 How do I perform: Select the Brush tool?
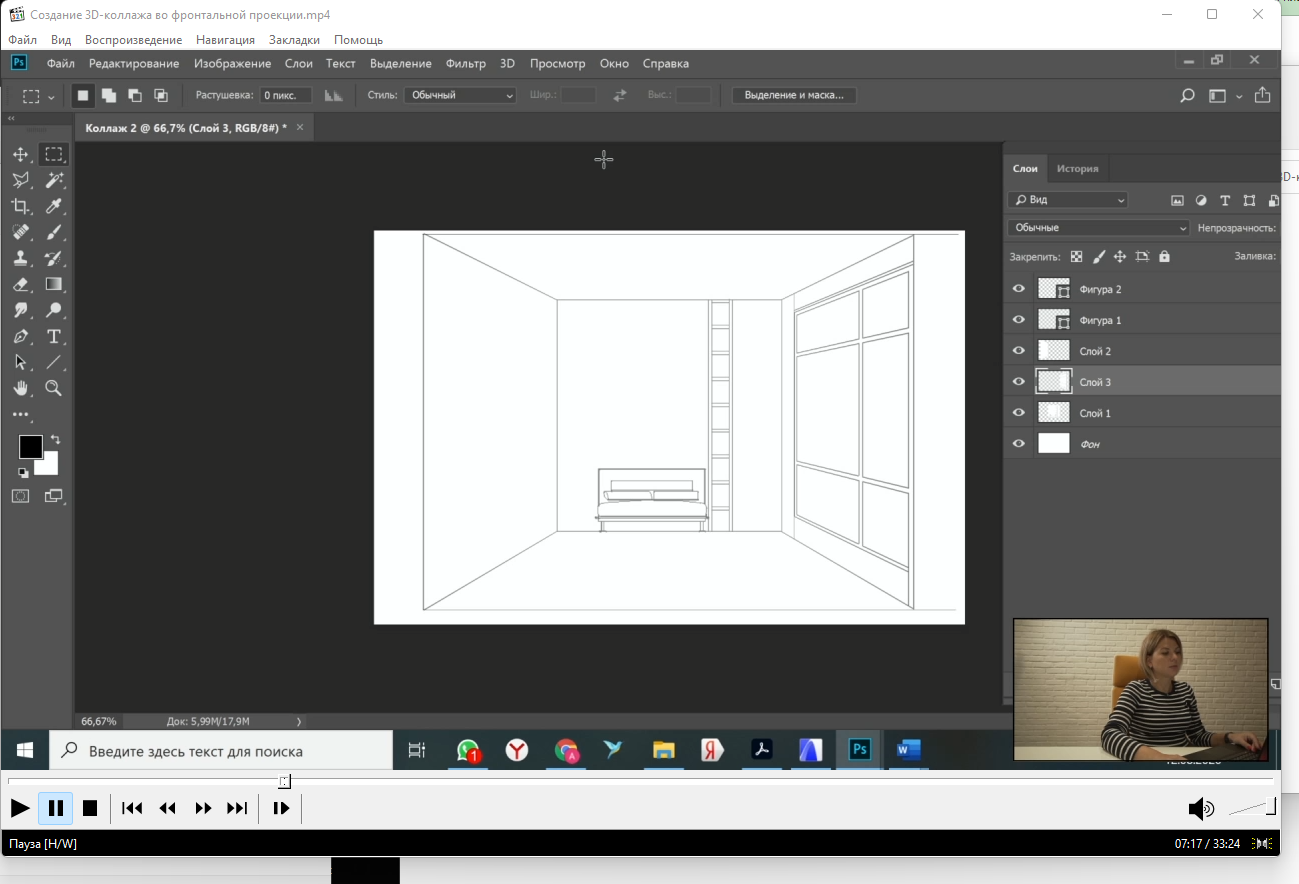(x=54, y=232)
